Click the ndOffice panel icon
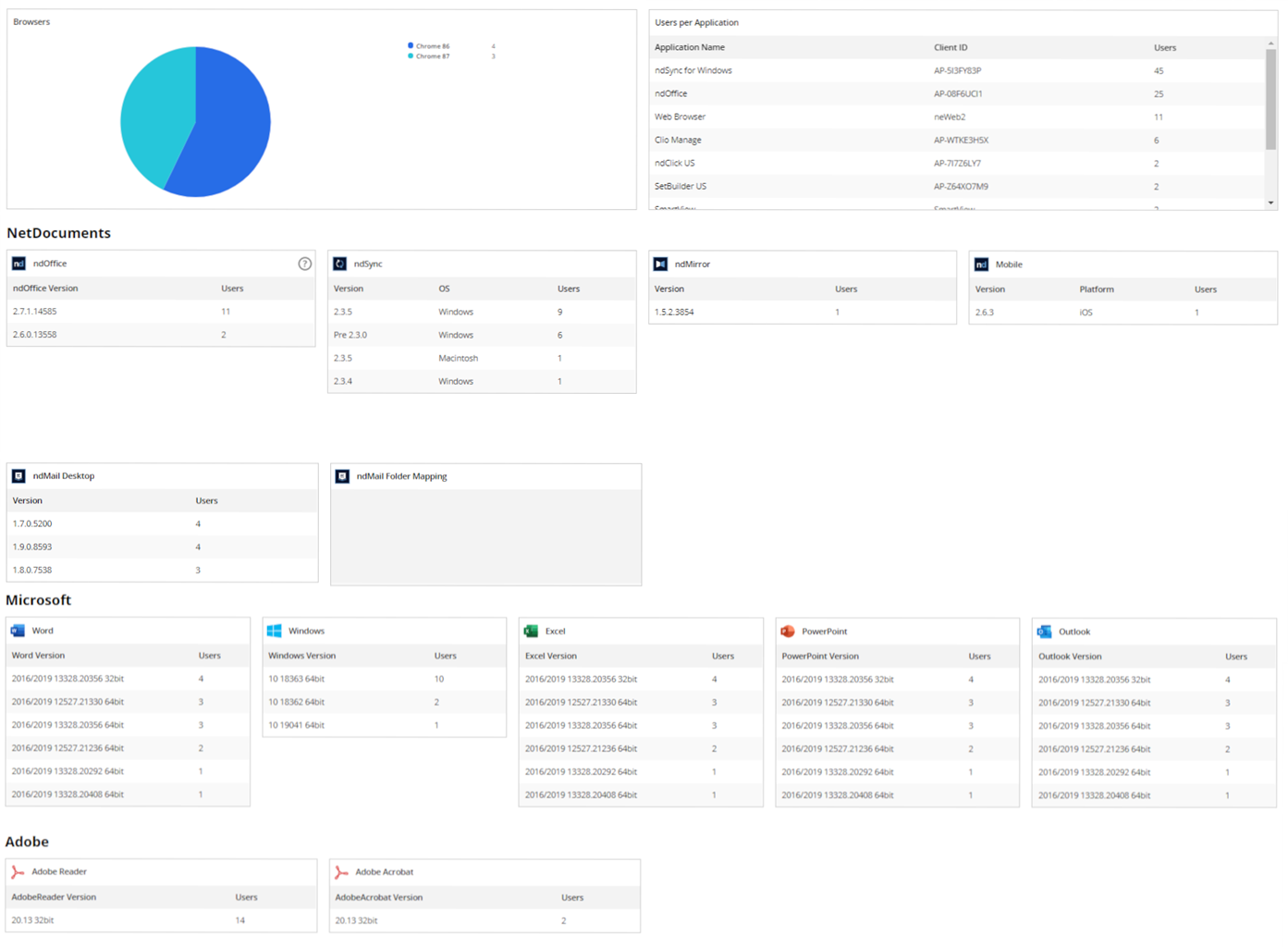 pos(18,264)
